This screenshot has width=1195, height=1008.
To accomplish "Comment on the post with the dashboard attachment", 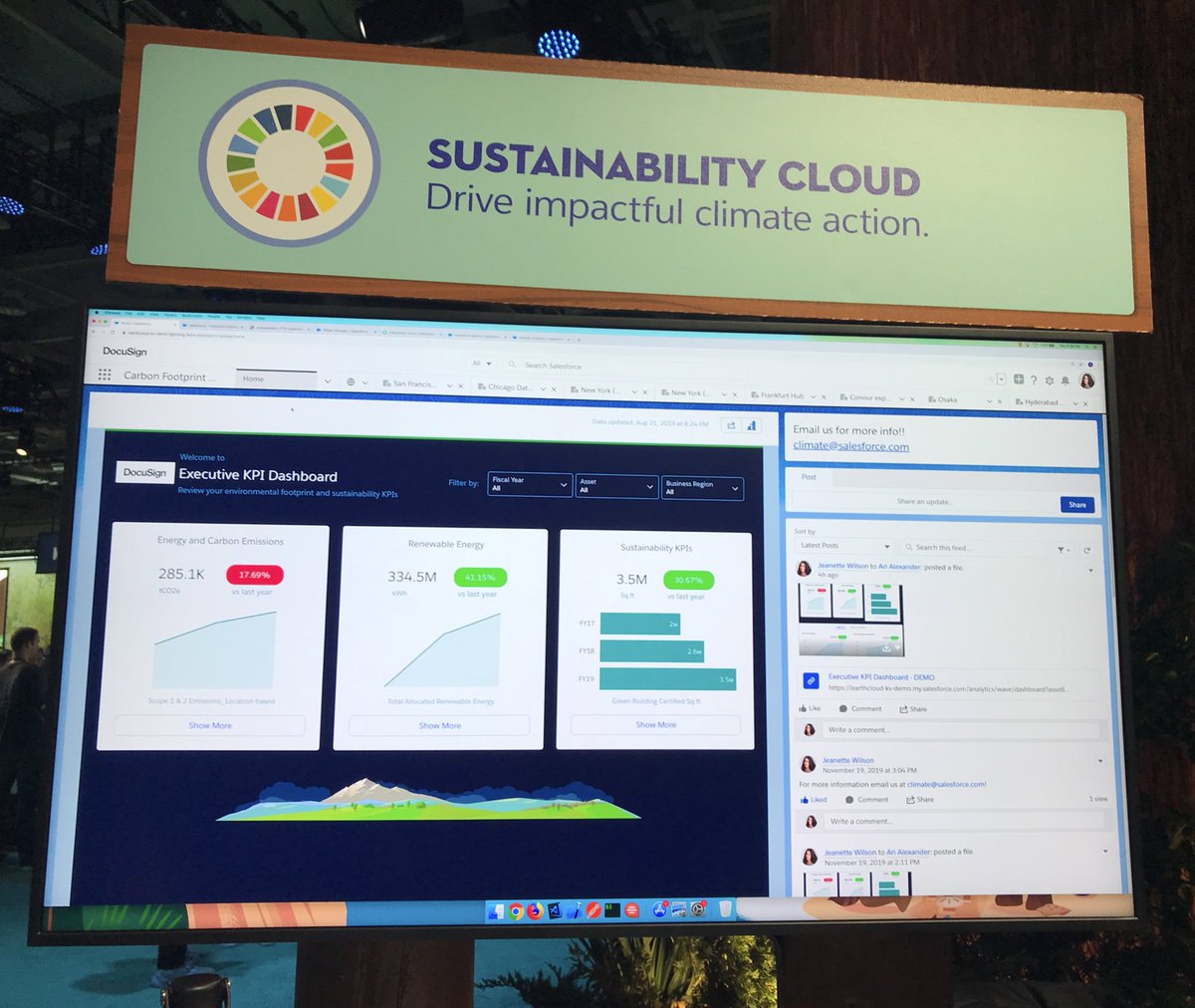I will point(860,709).
